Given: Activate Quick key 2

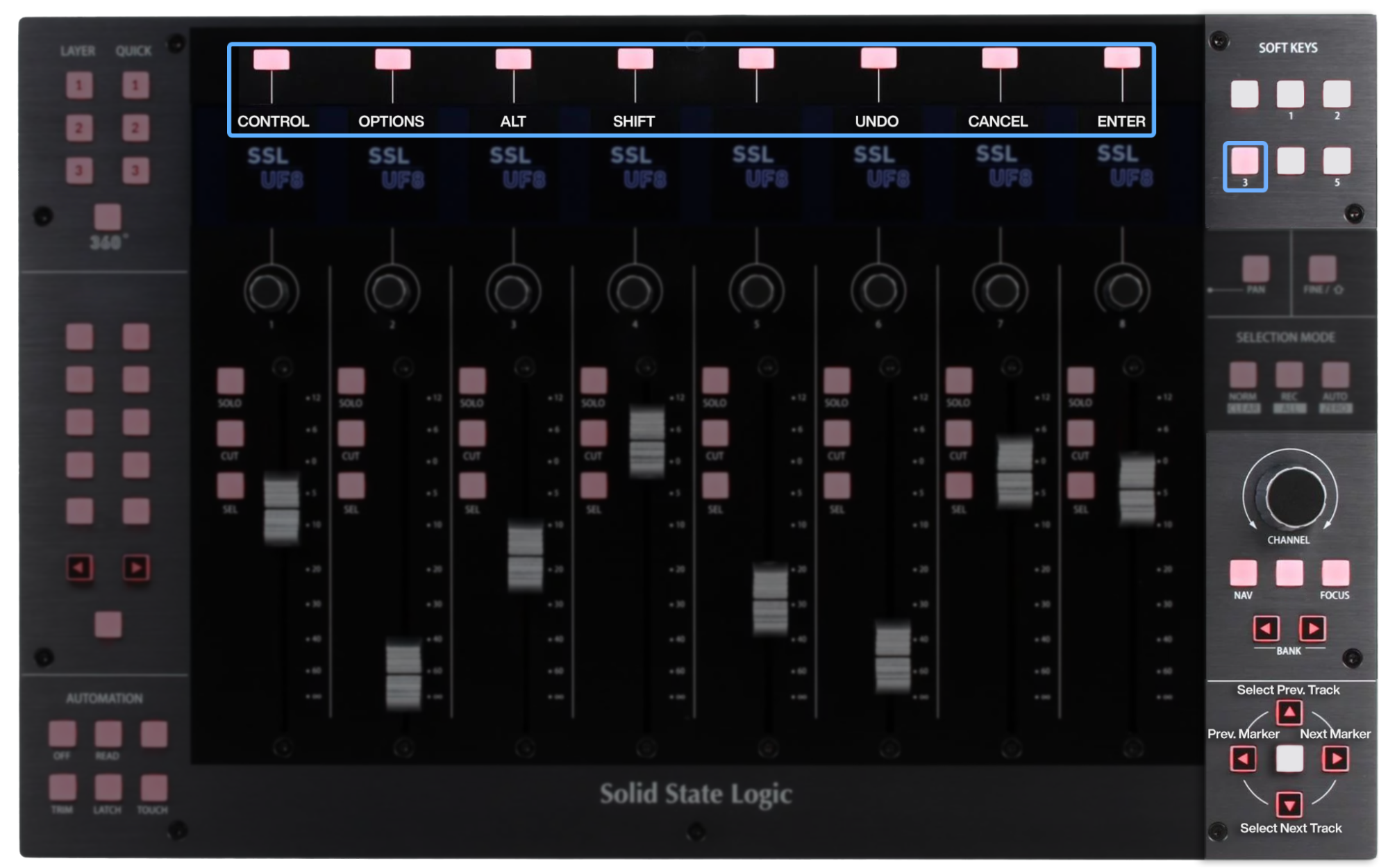Looking at the screenshot, I should (x=135, y=128).
